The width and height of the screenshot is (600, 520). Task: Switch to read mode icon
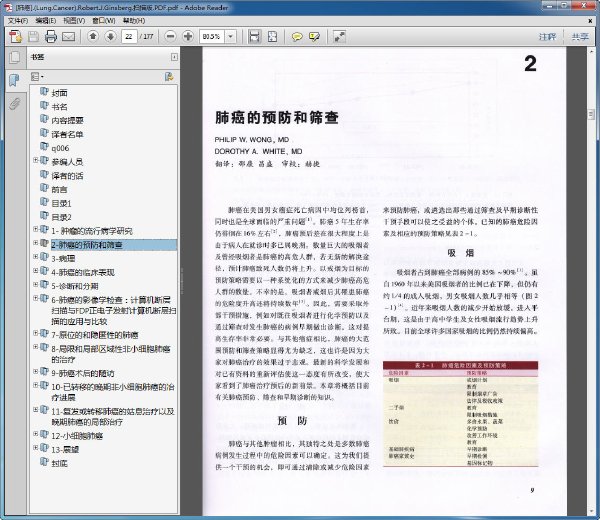tap(339, 36)
